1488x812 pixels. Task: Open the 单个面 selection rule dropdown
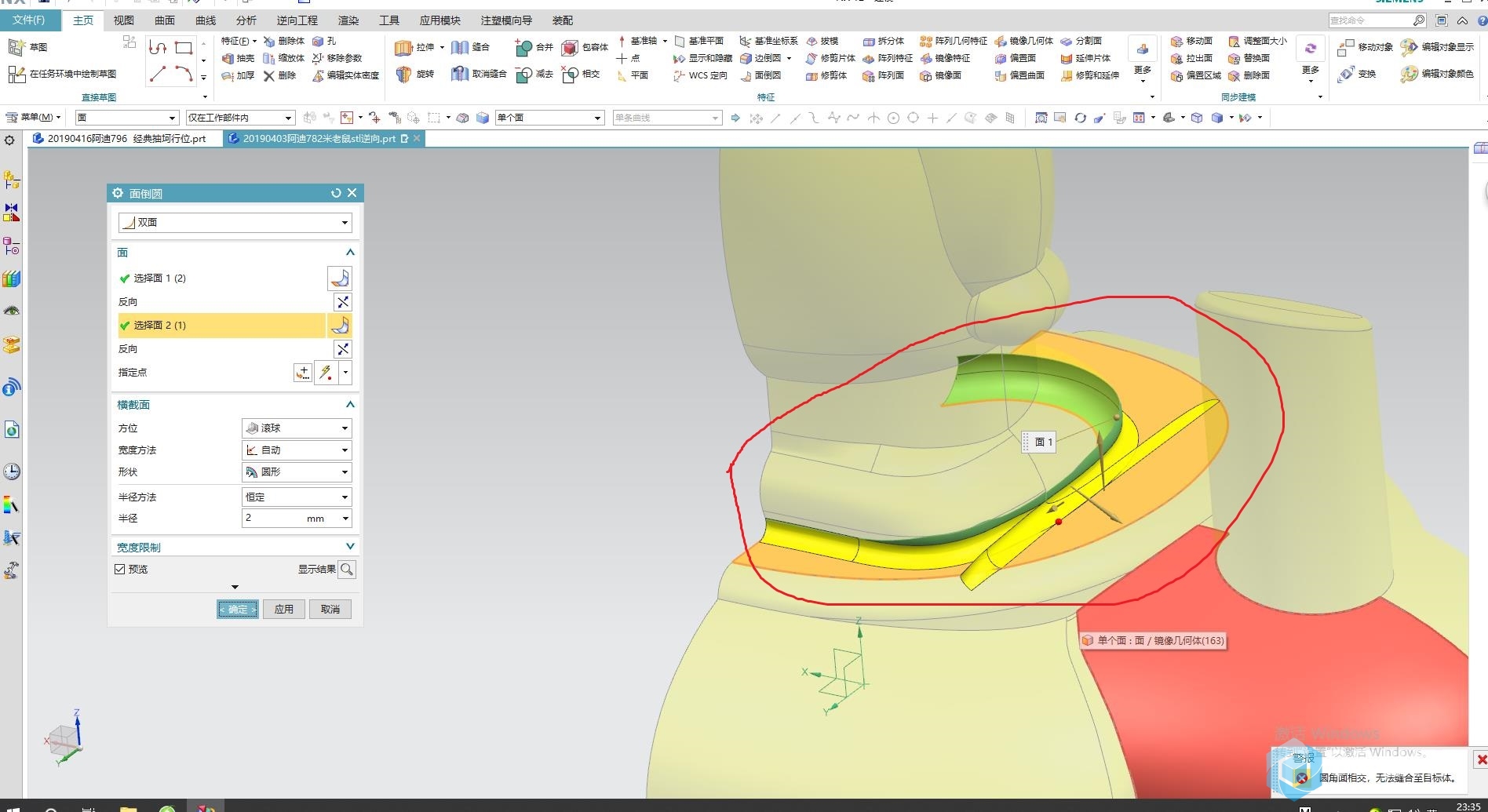pyautogui.click(x=549, y=118)
